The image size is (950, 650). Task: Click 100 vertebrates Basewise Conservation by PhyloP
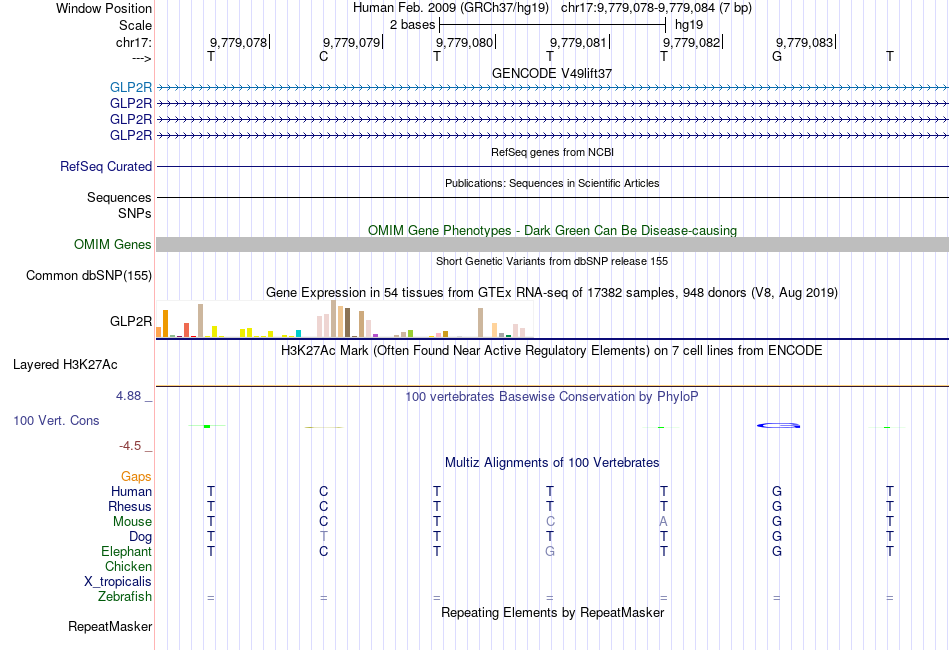click(552, 397)
